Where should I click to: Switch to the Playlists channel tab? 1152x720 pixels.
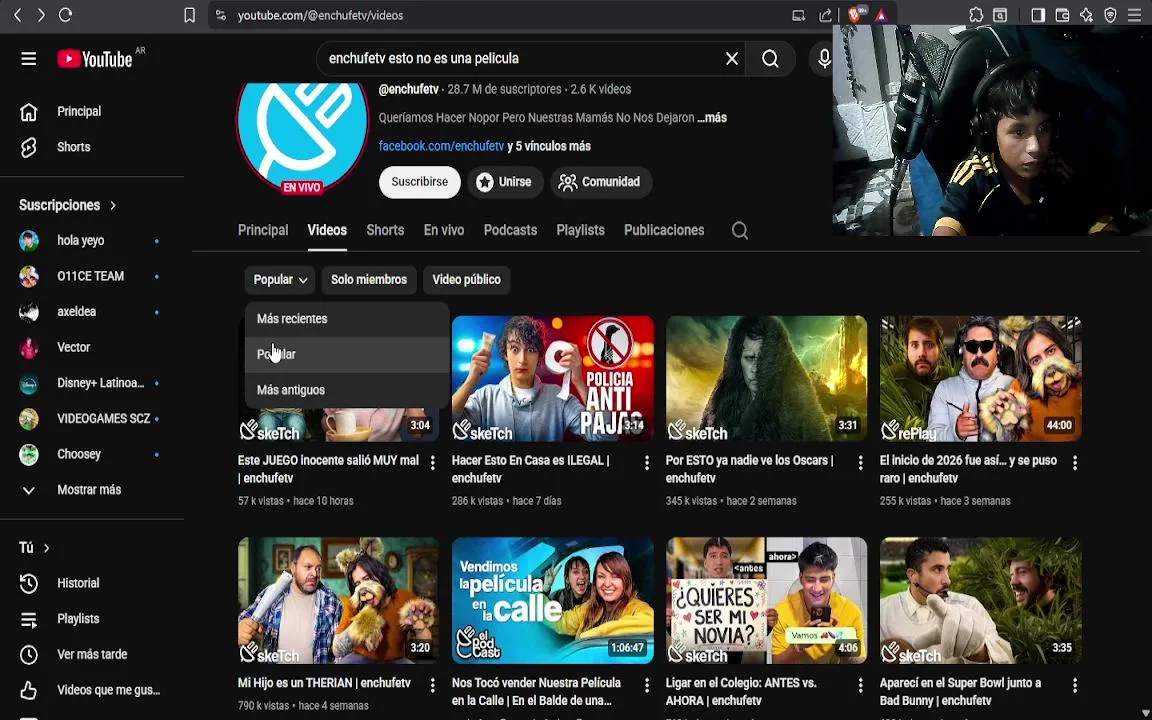[x=580, y=231]
